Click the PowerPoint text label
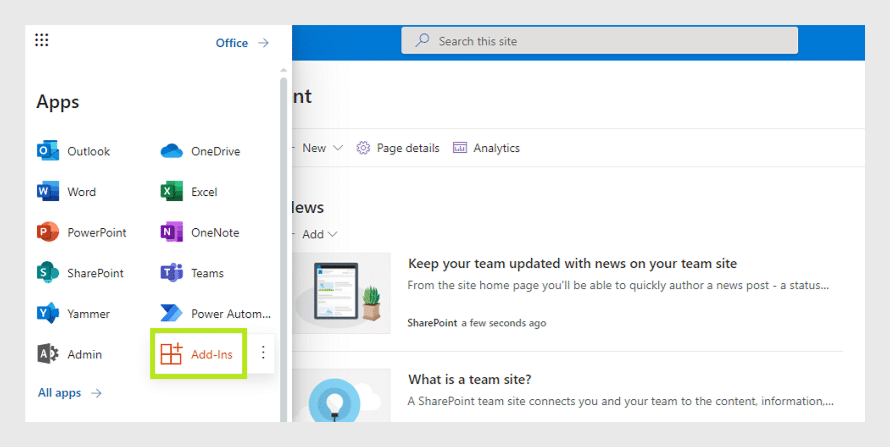Screen dimensions: 890x447 [97, 233]
